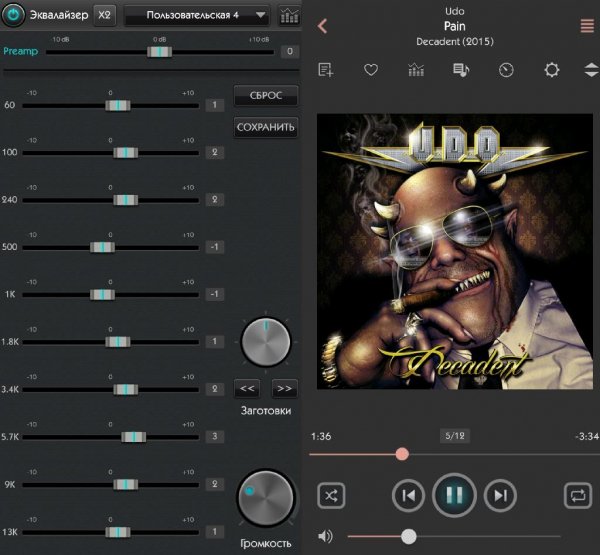Click the 3.4K band slider handle
Screen dimensions: 600x555
pos(126,390)
